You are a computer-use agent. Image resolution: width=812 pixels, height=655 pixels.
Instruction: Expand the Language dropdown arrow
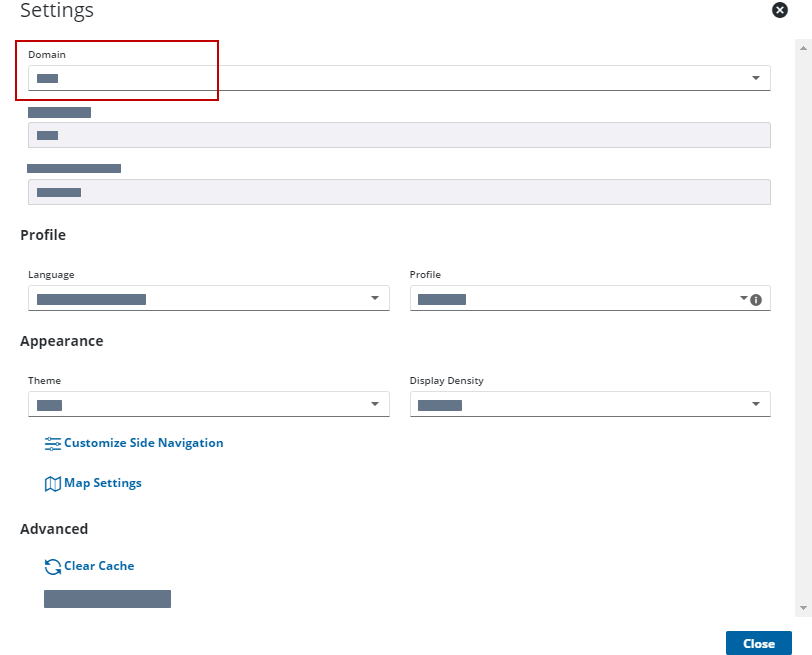375,298
